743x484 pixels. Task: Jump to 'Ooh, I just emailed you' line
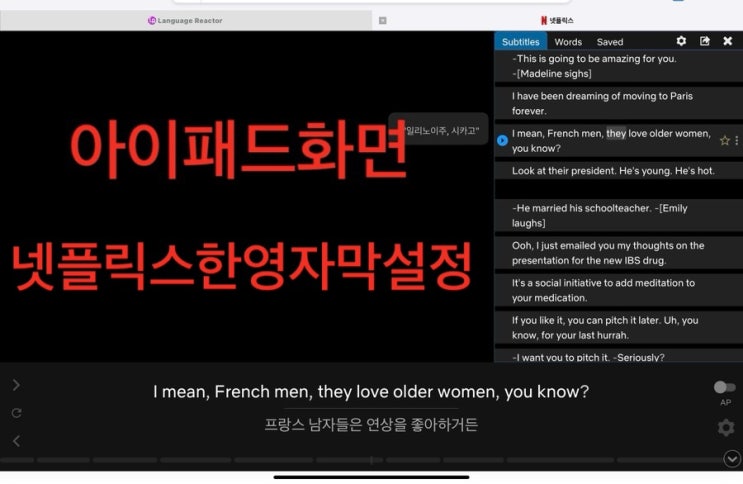coord(618,253)
